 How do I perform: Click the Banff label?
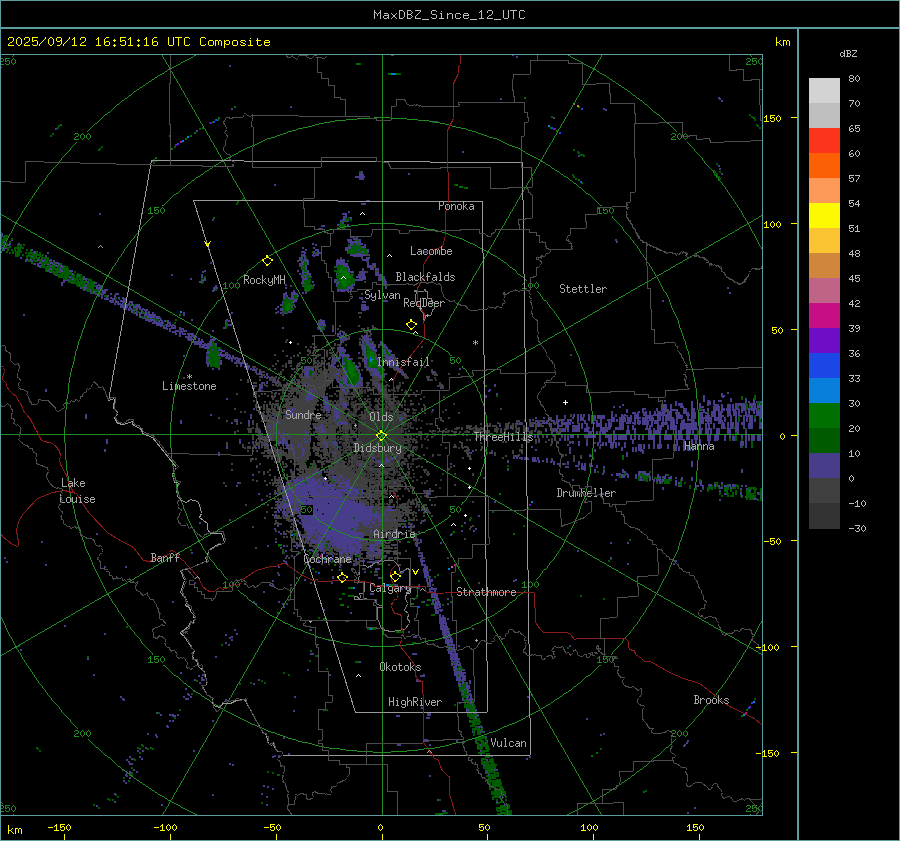click(165, 558)
